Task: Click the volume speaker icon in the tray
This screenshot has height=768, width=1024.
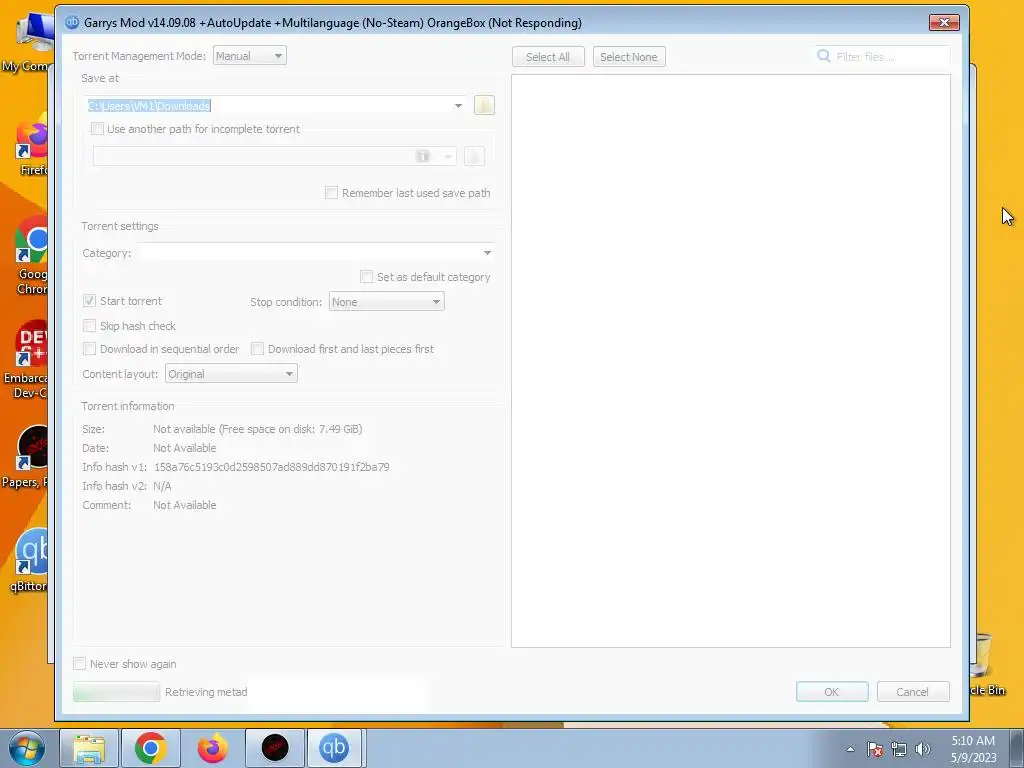Action: click(x=922, y=749)
